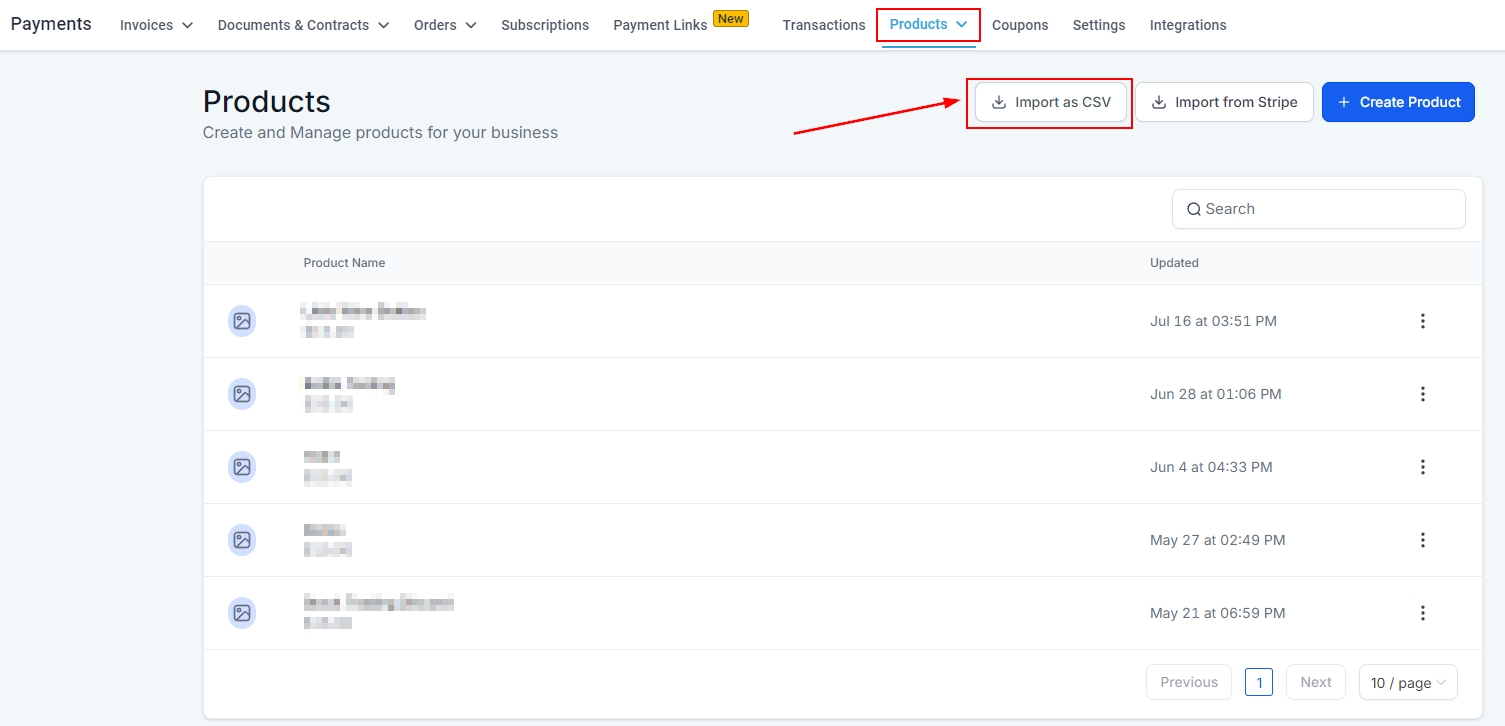The width and height of the screenshot is (1505, 726).
Task: Open the Payment Links tab
Action: click(660, 25)
